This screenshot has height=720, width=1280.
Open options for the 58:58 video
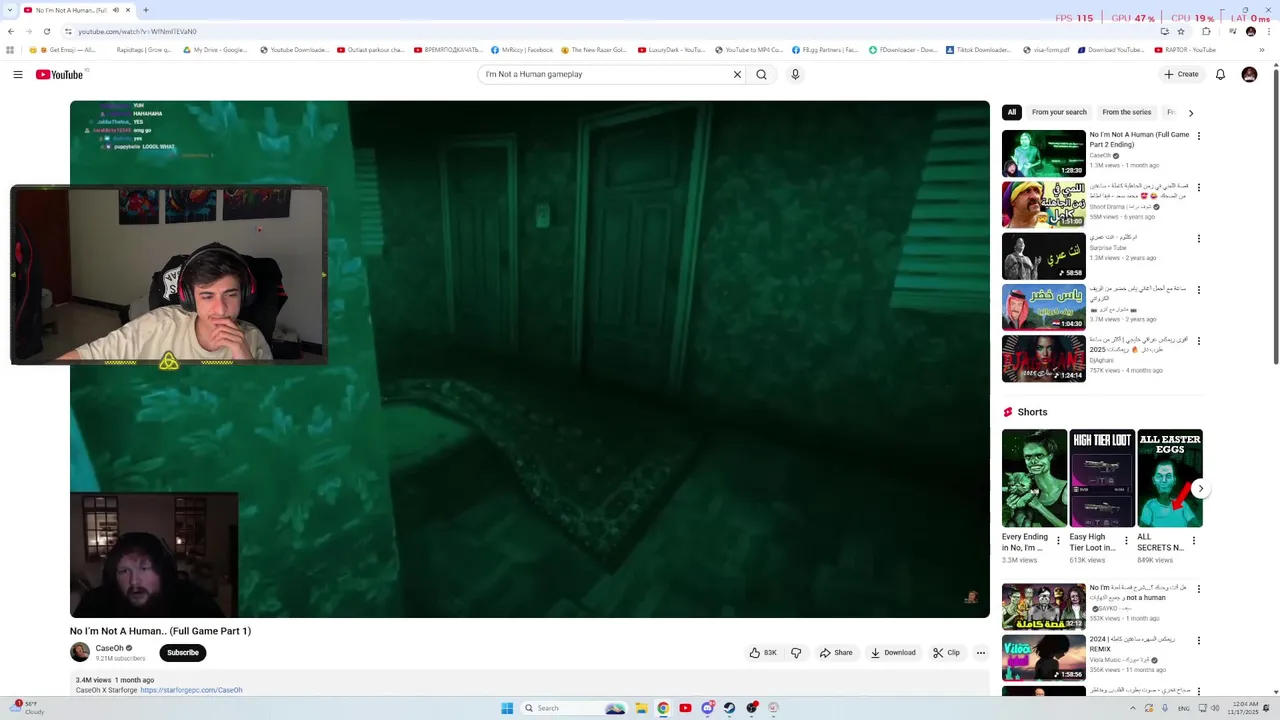coord(1199,239)
